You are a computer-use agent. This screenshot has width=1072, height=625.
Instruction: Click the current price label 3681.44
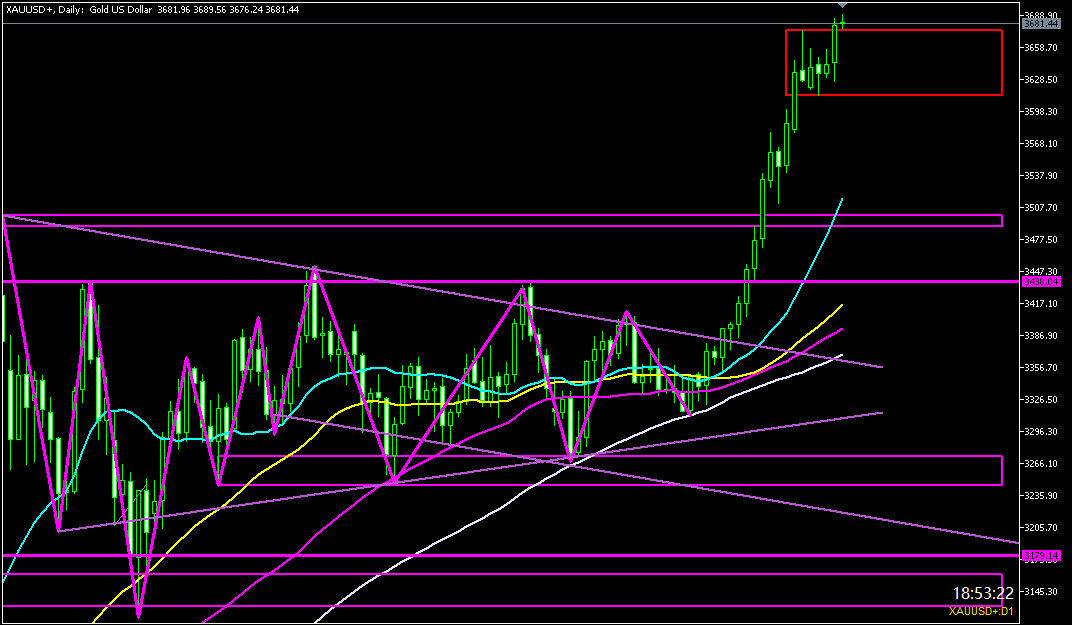point(1040,24)
